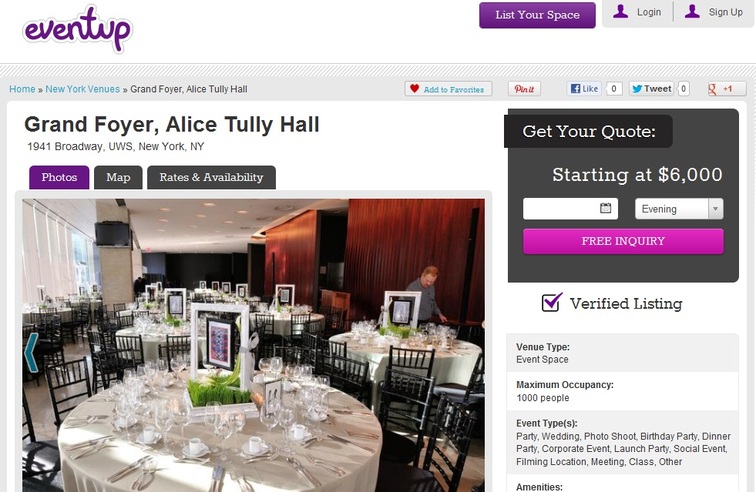Viewport: 756px width, 492px height.
Task: Click the Facebook Like icon
Action: pos(575,89)
